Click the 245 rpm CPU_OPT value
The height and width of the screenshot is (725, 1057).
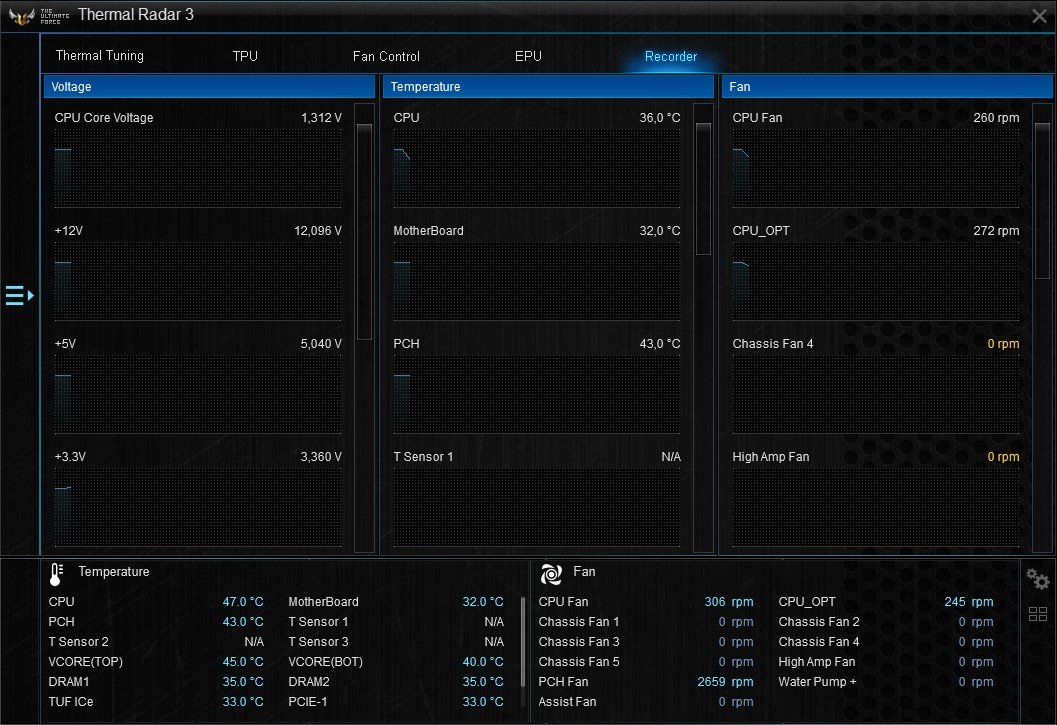click(969, 602)
